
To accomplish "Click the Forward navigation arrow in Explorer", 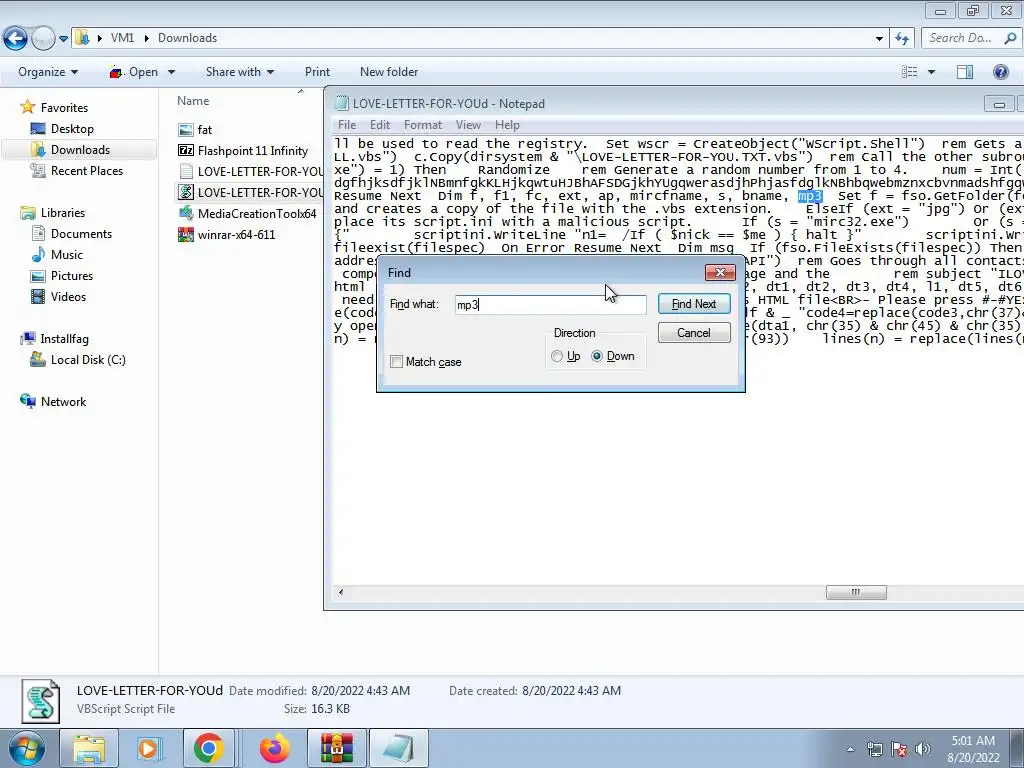I will (43, 38).
